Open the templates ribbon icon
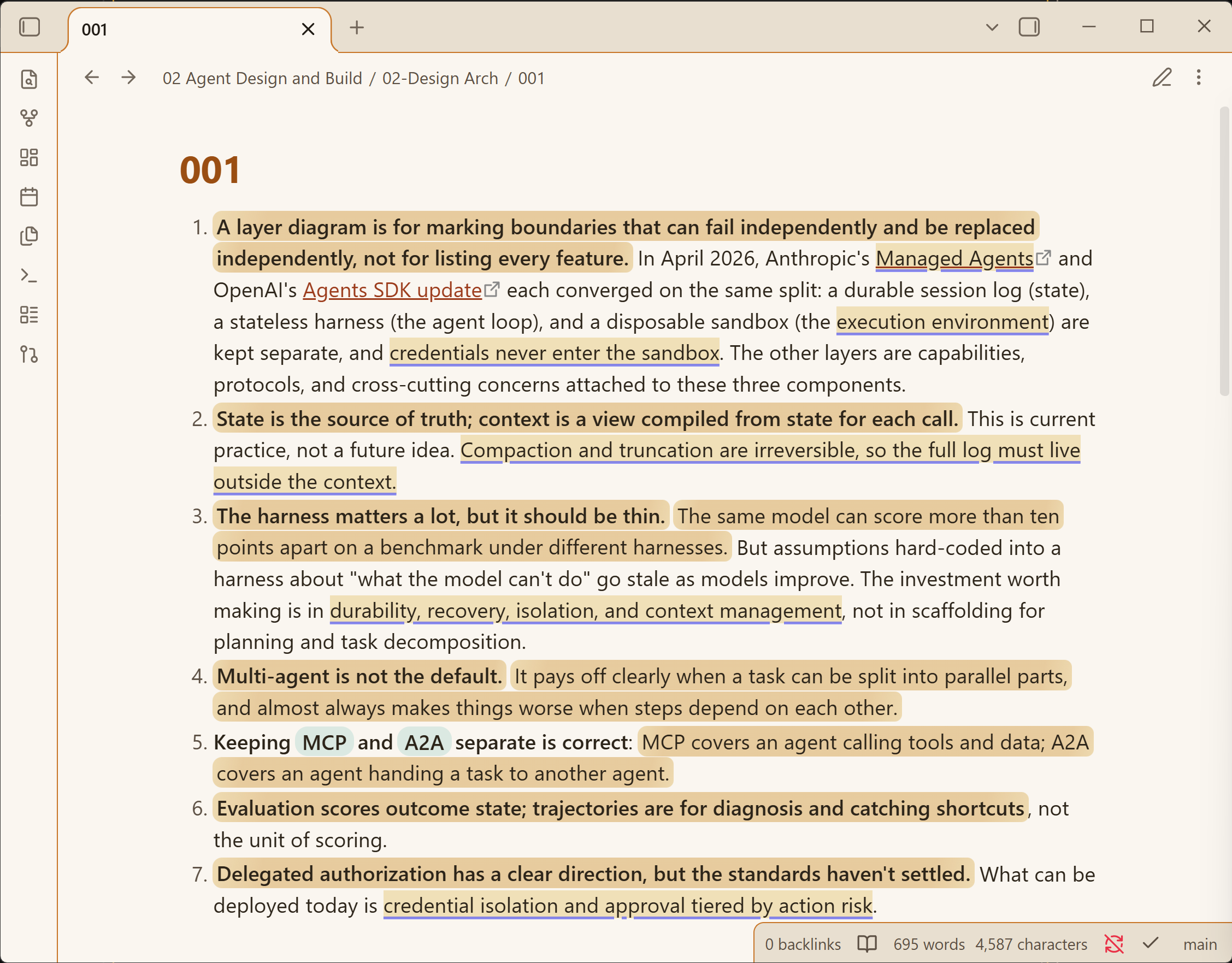The height and width of the screenshot is (963, 1232). (x=30, y=236)
